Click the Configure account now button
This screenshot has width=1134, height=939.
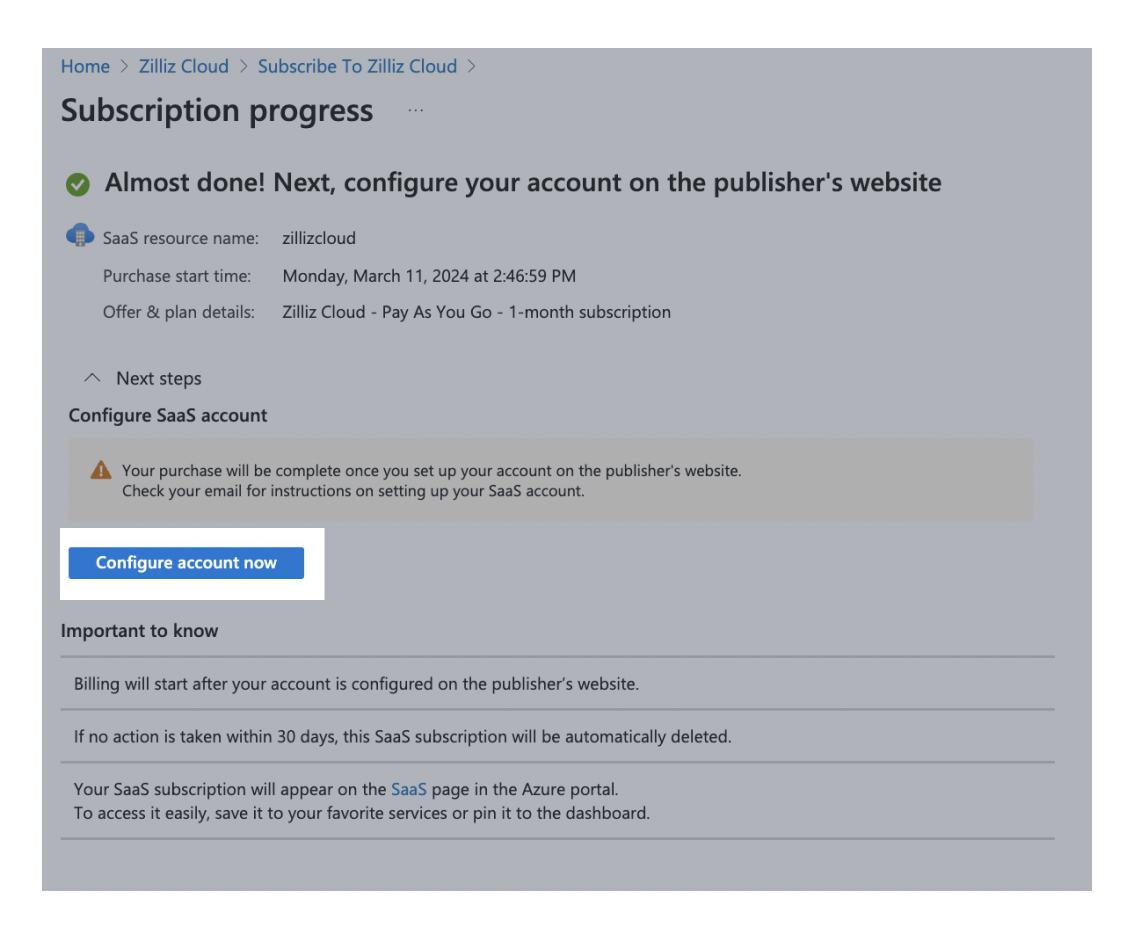coord(186,562)
